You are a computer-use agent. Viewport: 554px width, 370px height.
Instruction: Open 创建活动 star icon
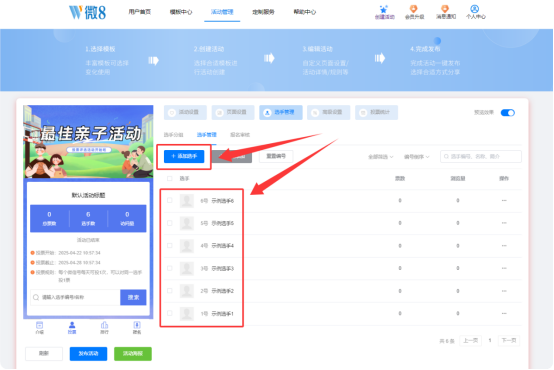pos(383,9)
